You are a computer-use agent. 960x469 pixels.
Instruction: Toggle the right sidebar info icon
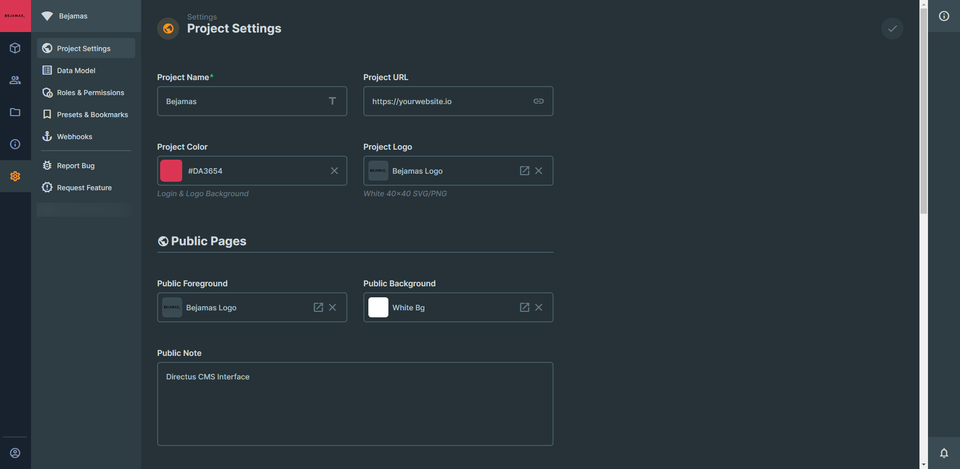943,16
